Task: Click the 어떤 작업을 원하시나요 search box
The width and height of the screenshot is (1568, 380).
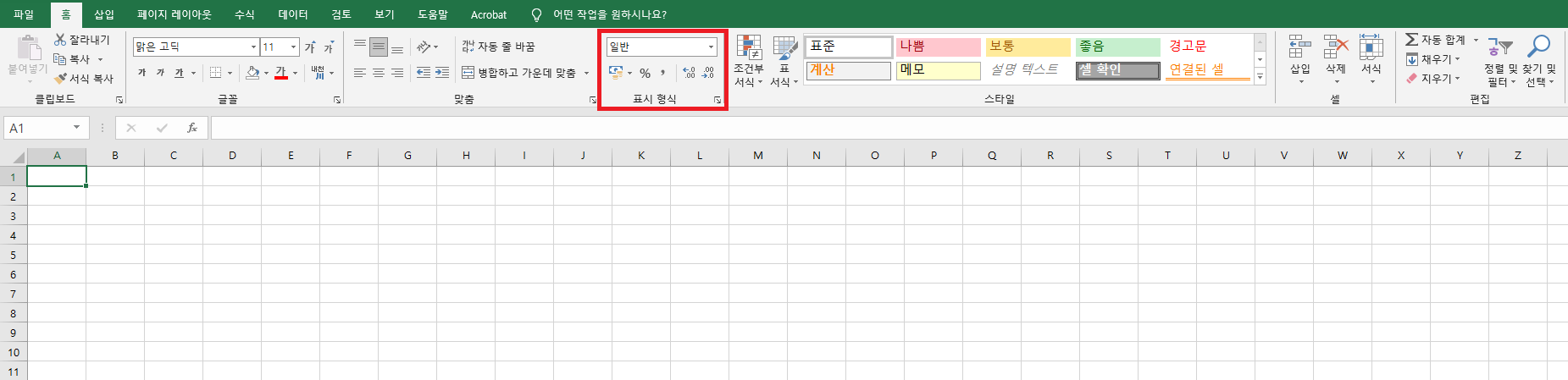Action: pos(609,14)
